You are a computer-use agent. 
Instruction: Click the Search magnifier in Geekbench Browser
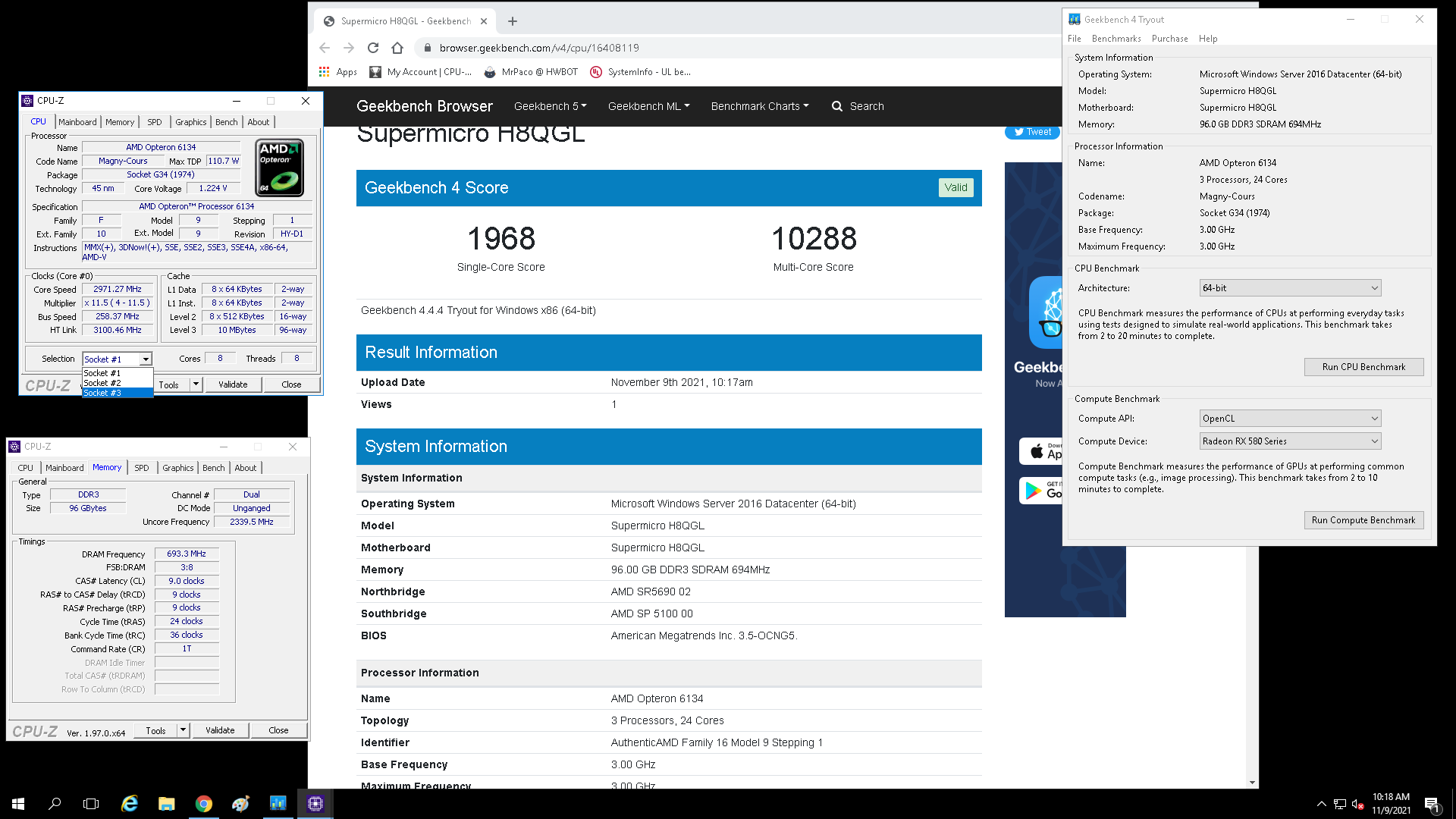tap(837, 106)
